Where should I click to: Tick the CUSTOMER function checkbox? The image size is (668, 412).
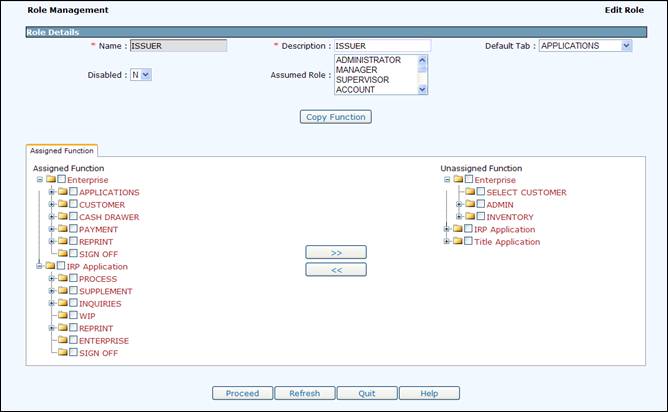(73, 205)
